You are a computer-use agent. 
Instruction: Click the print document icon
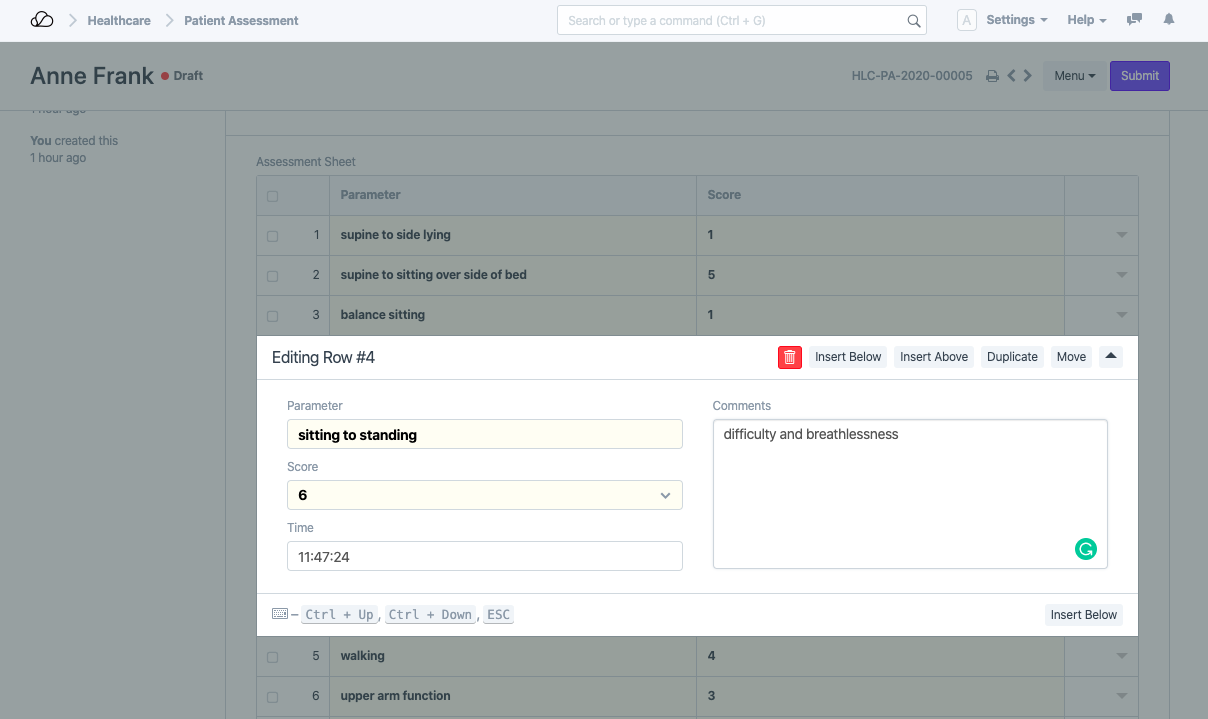tap(992, 76)
